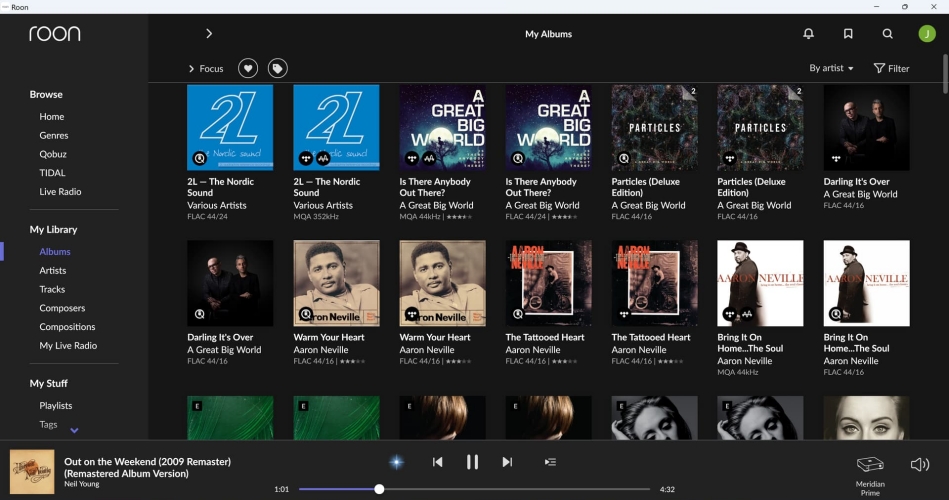949x500 pixels.
Task: Skip to the previous track
Action: (437, 462)
